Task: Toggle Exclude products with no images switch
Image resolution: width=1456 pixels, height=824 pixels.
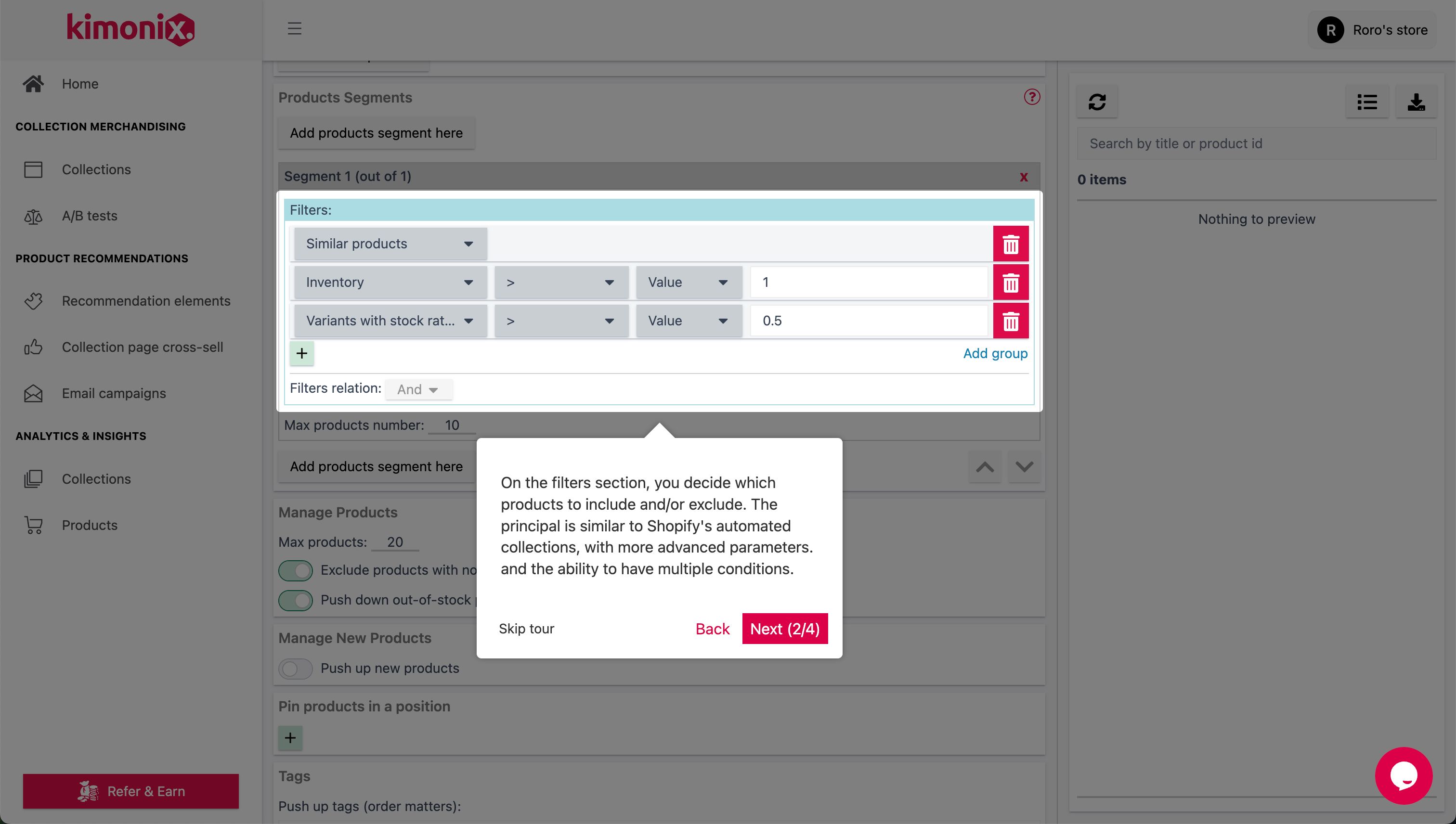Action: 296,570
